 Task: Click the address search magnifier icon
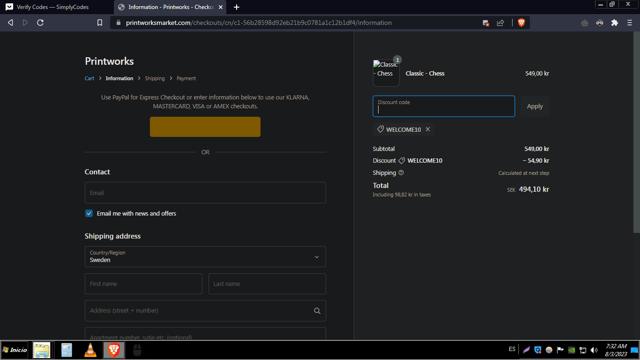pyautogui.click(x=317, y=311)
